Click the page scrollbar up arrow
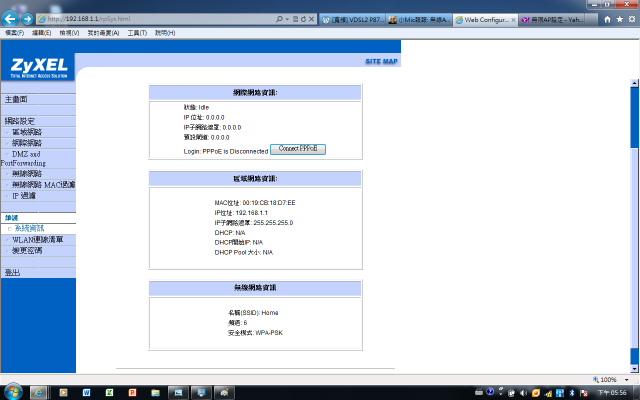640x400 pixels. (x=634, y=83)
